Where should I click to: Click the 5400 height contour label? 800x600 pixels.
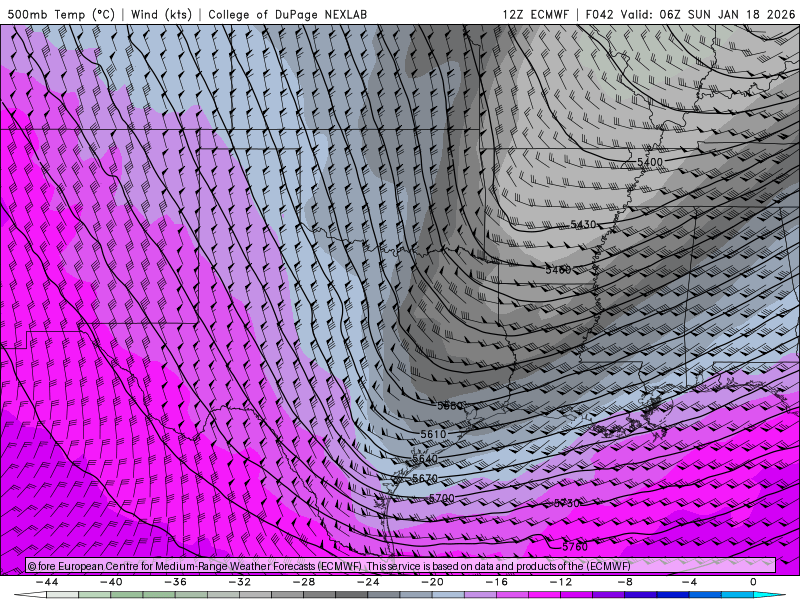tap(649, 162)
